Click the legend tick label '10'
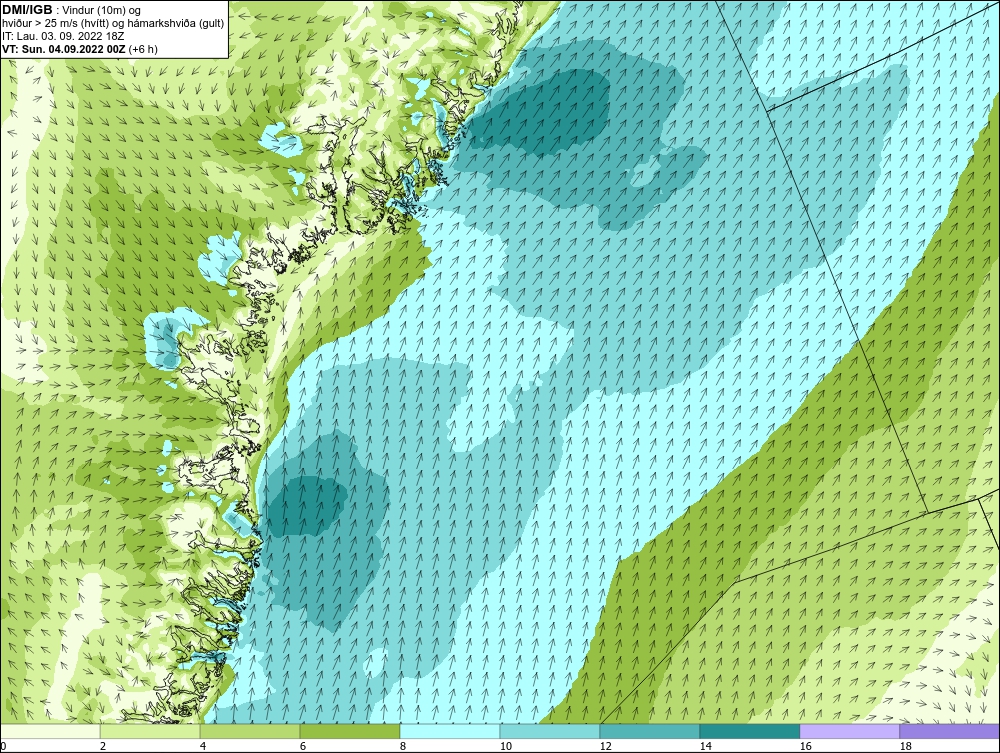 tap(506, 746)
